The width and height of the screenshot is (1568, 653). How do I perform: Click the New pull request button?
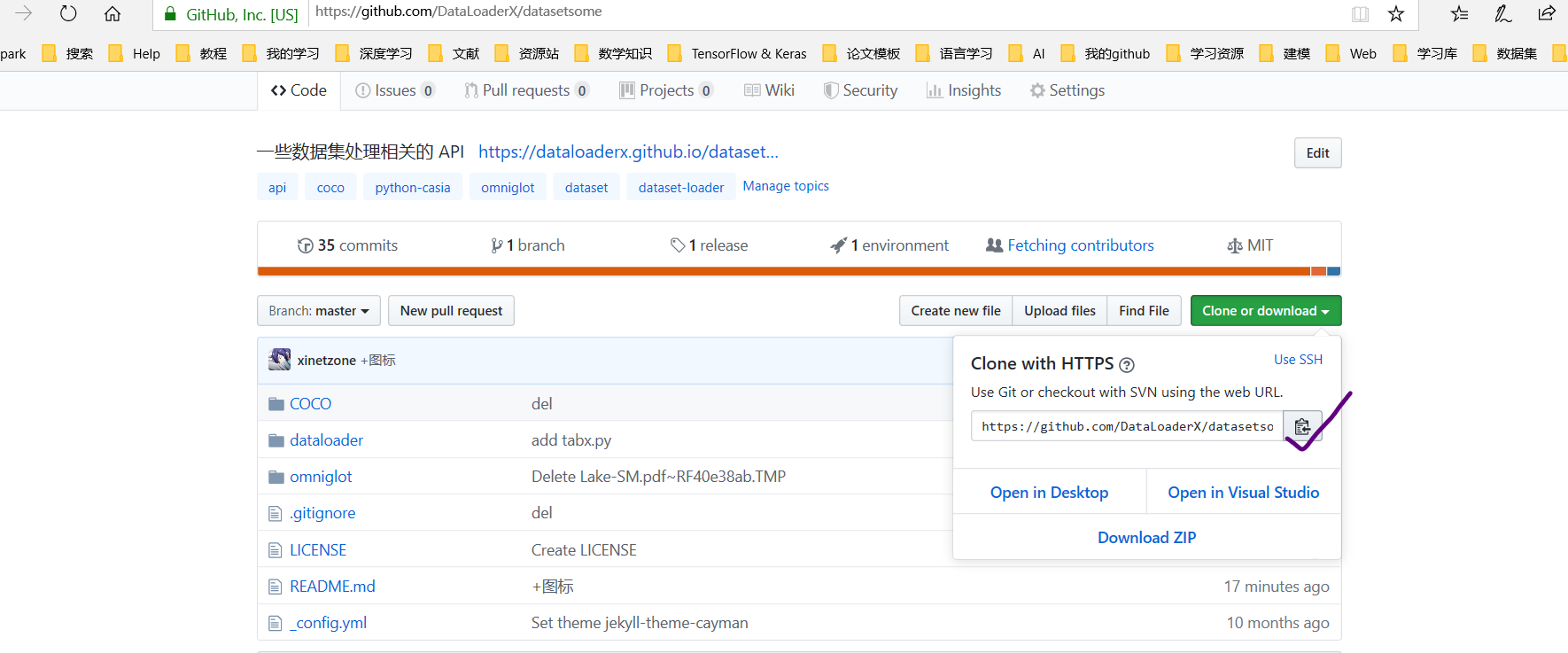(451, 311)
